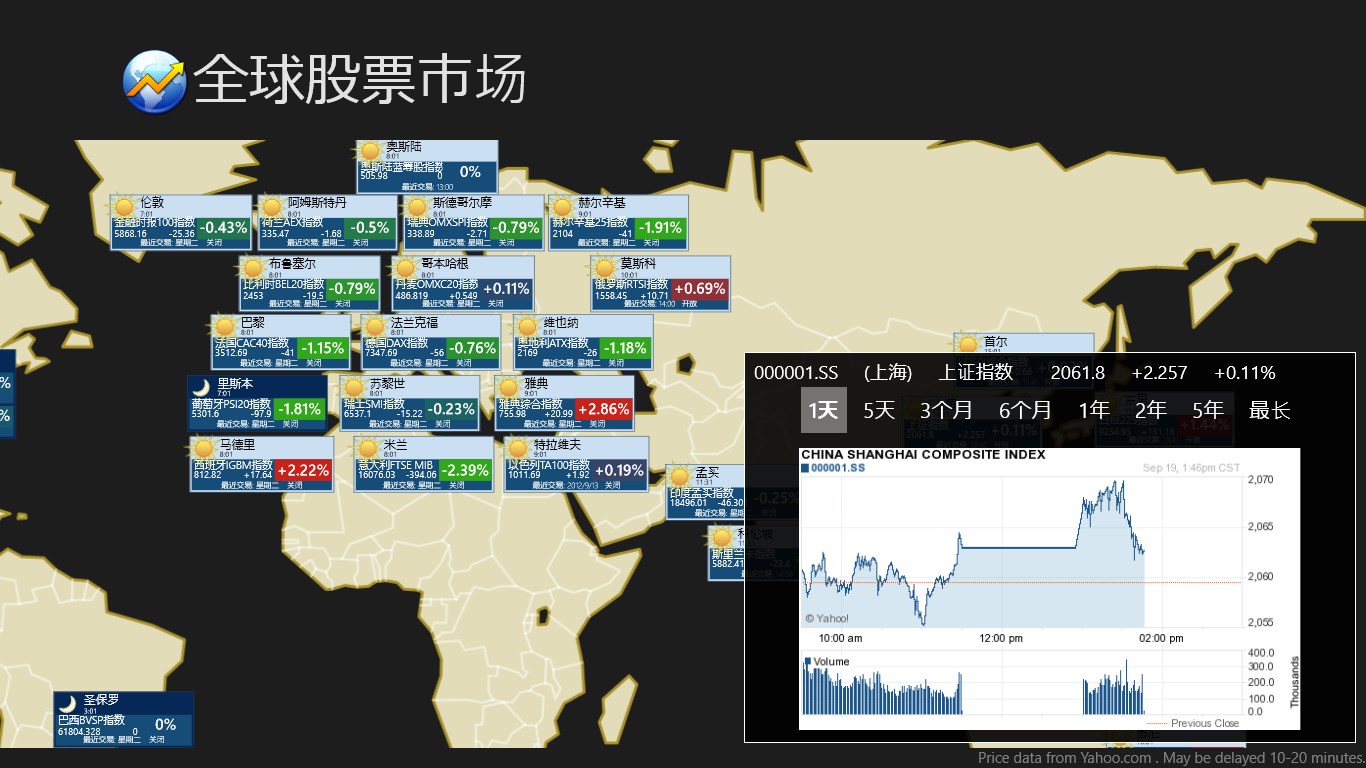
Task: Switch chart range to 最长
Action: click(x=1270, y=410)
